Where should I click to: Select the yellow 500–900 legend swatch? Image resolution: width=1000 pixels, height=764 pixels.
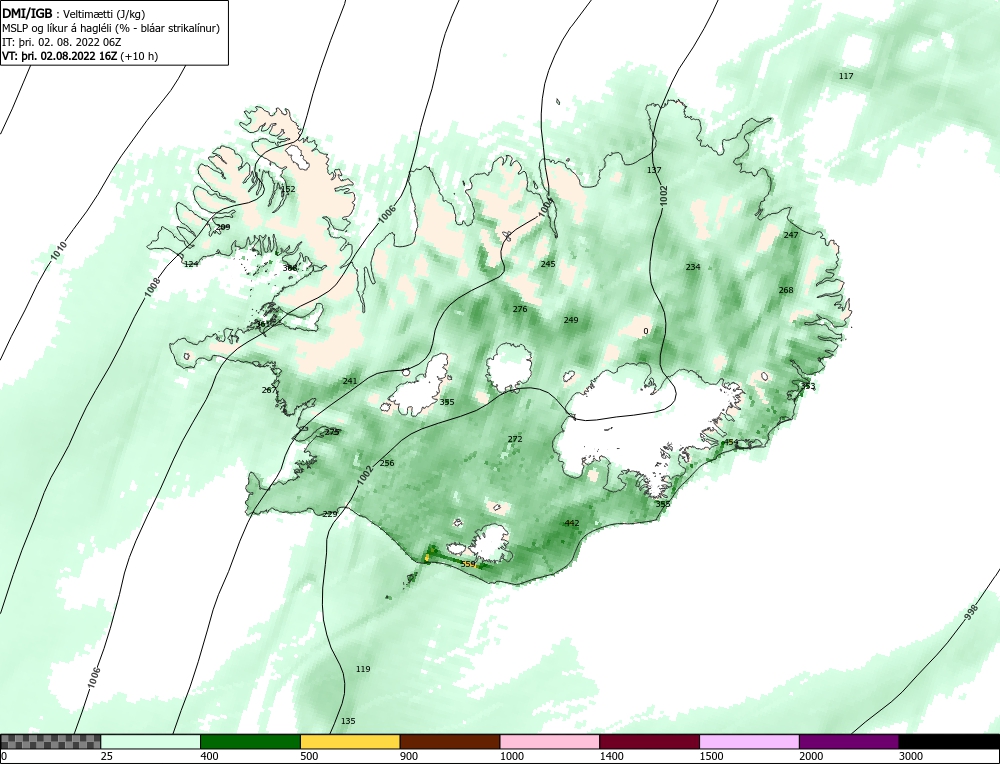pos(350,741)
